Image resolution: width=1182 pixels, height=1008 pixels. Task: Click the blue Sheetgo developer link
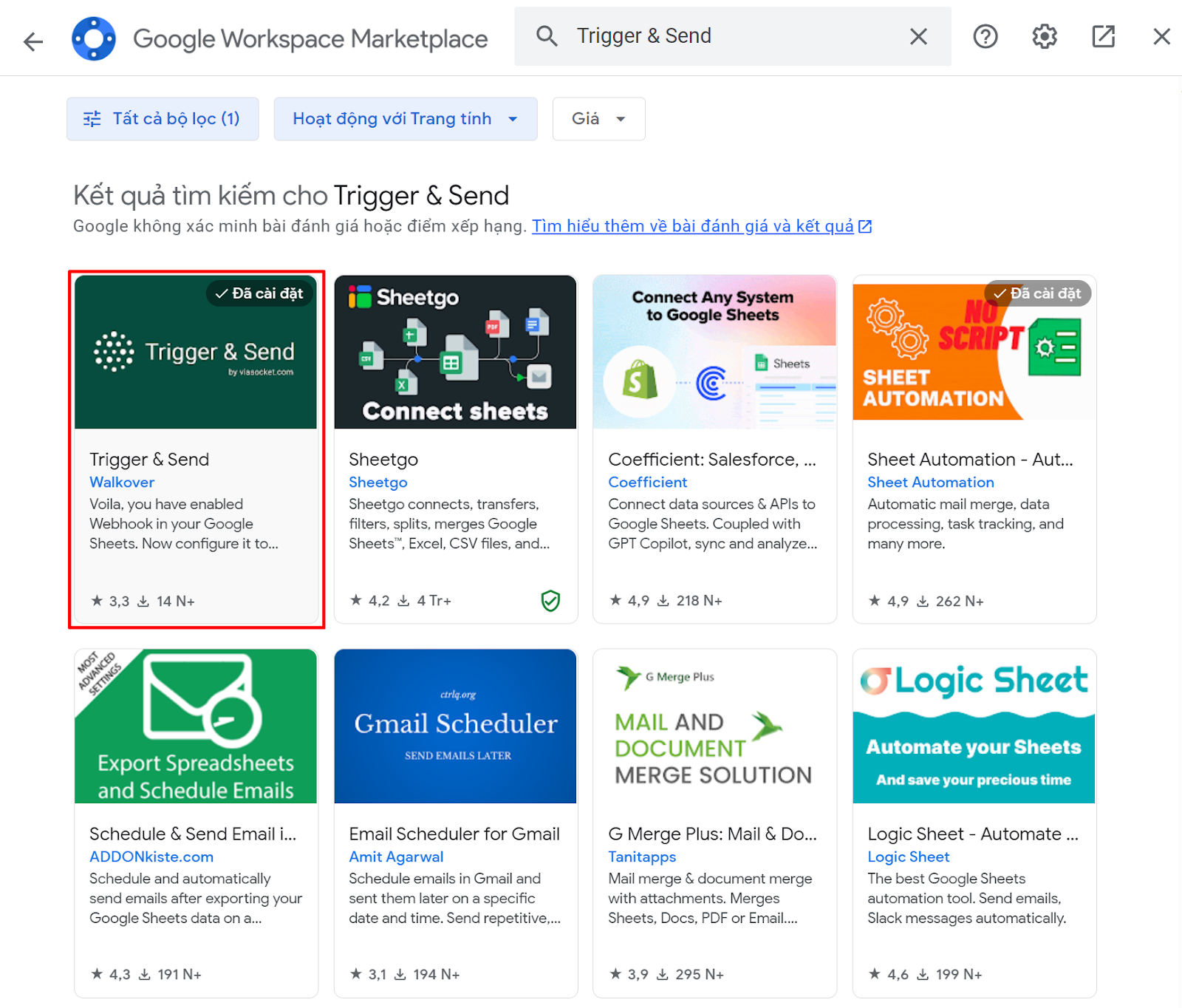coord(378,483)
